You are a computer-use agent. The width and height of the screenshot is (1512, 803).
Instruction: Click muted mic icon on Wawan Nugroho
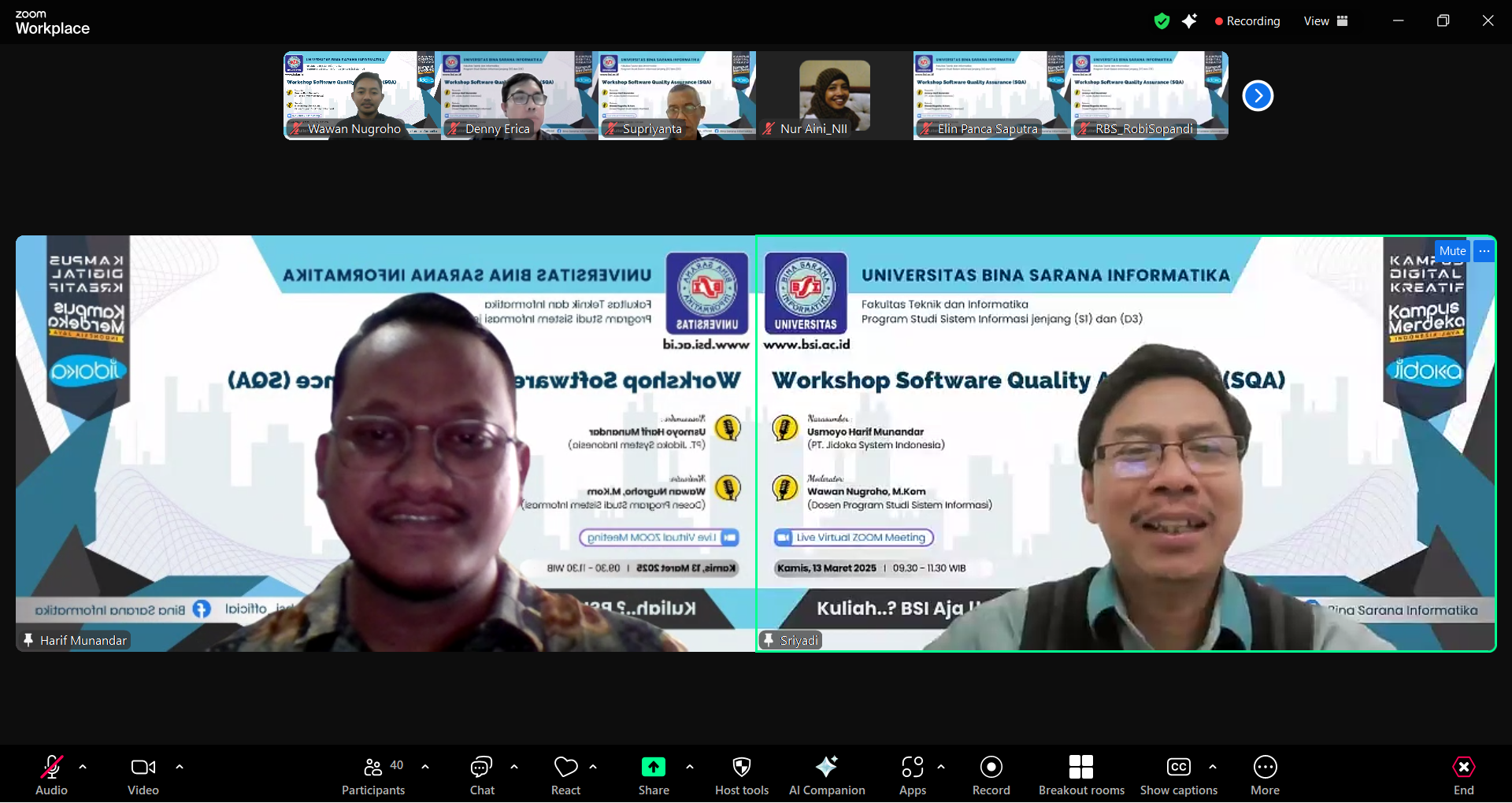296,128
